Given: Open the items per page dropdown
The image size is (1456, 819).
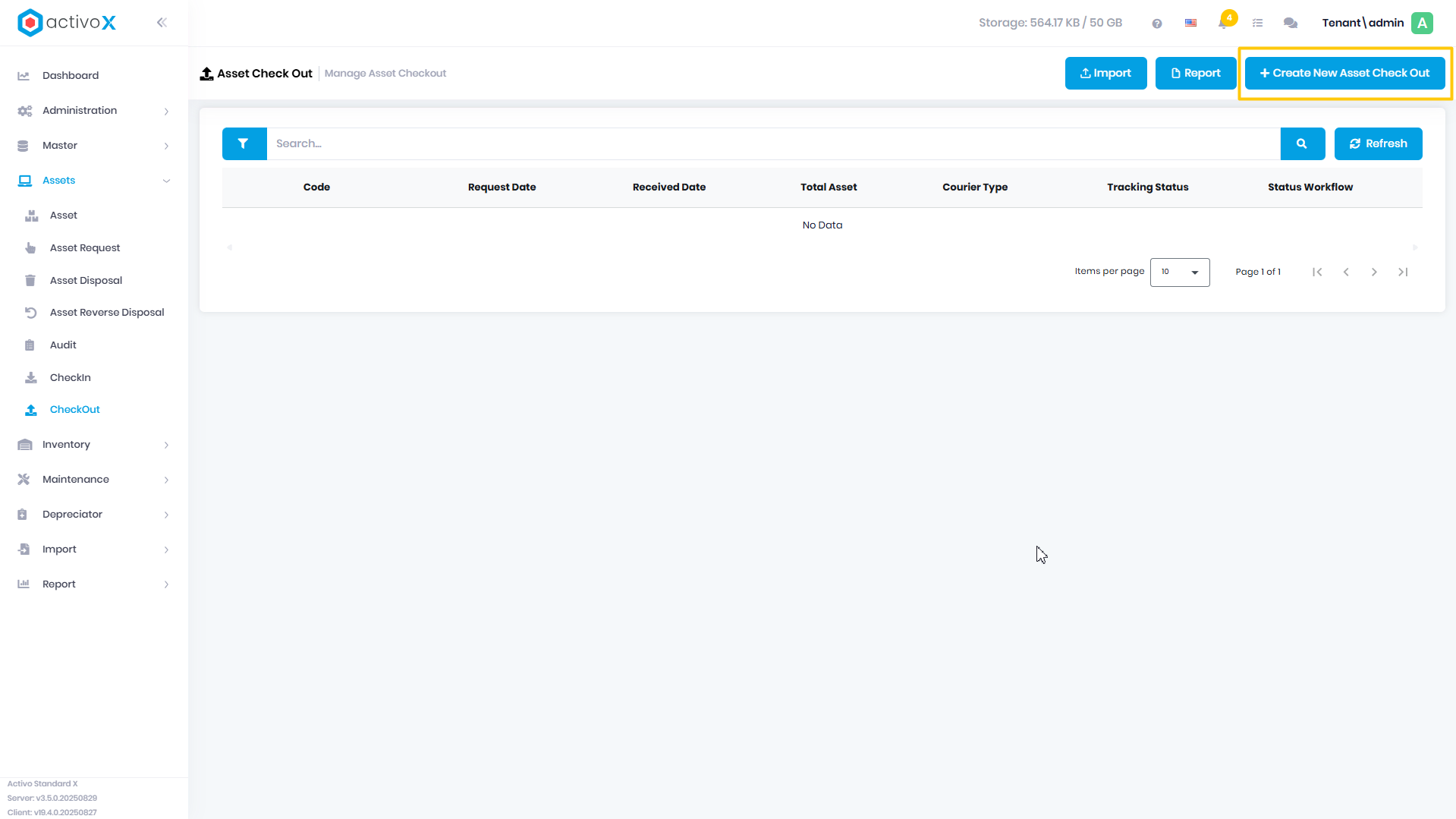Looking at the screenshot, I should pyautogui.click(x=1180, y=272).
